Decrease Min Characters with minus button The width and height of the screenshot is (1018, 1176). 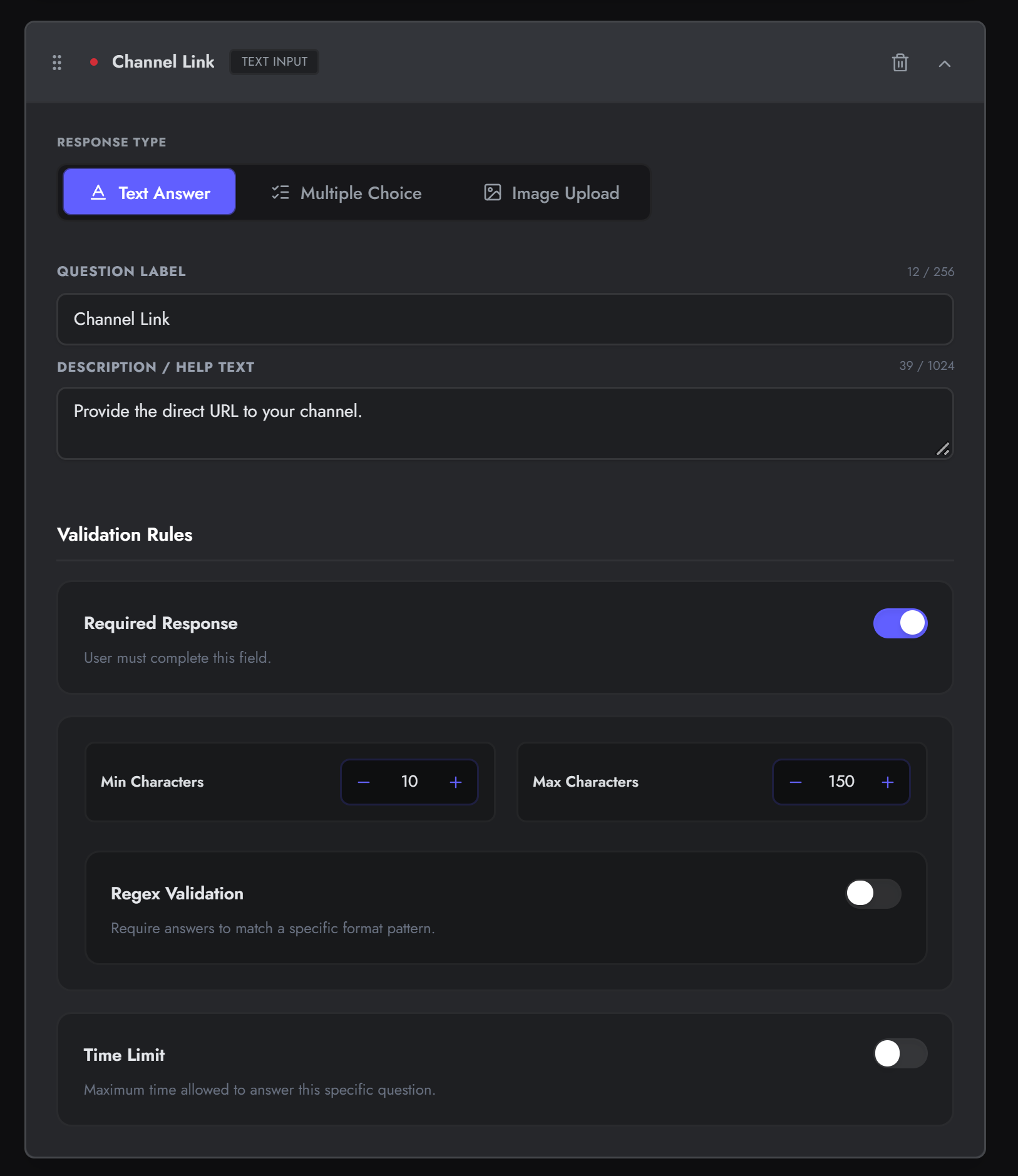364,782
